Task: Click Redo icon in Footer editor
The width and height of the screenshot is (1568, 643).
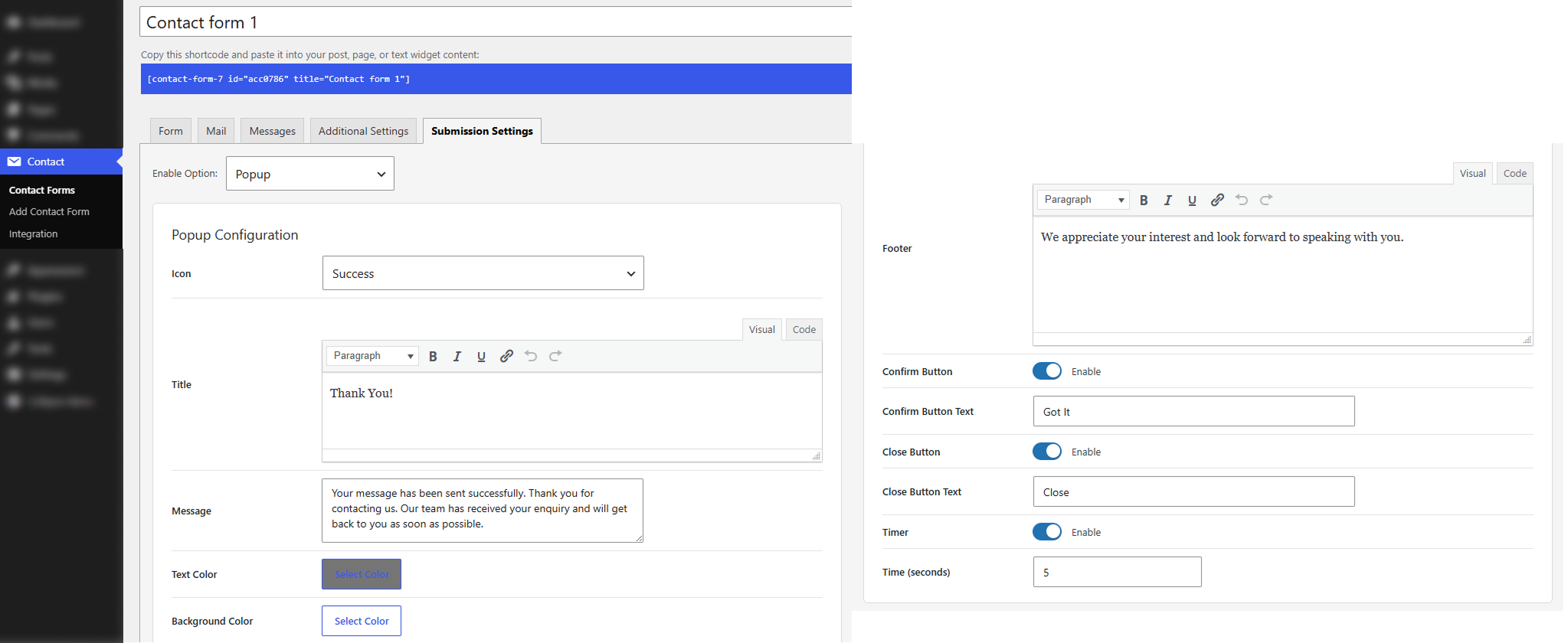Action: coord(1266,200)
